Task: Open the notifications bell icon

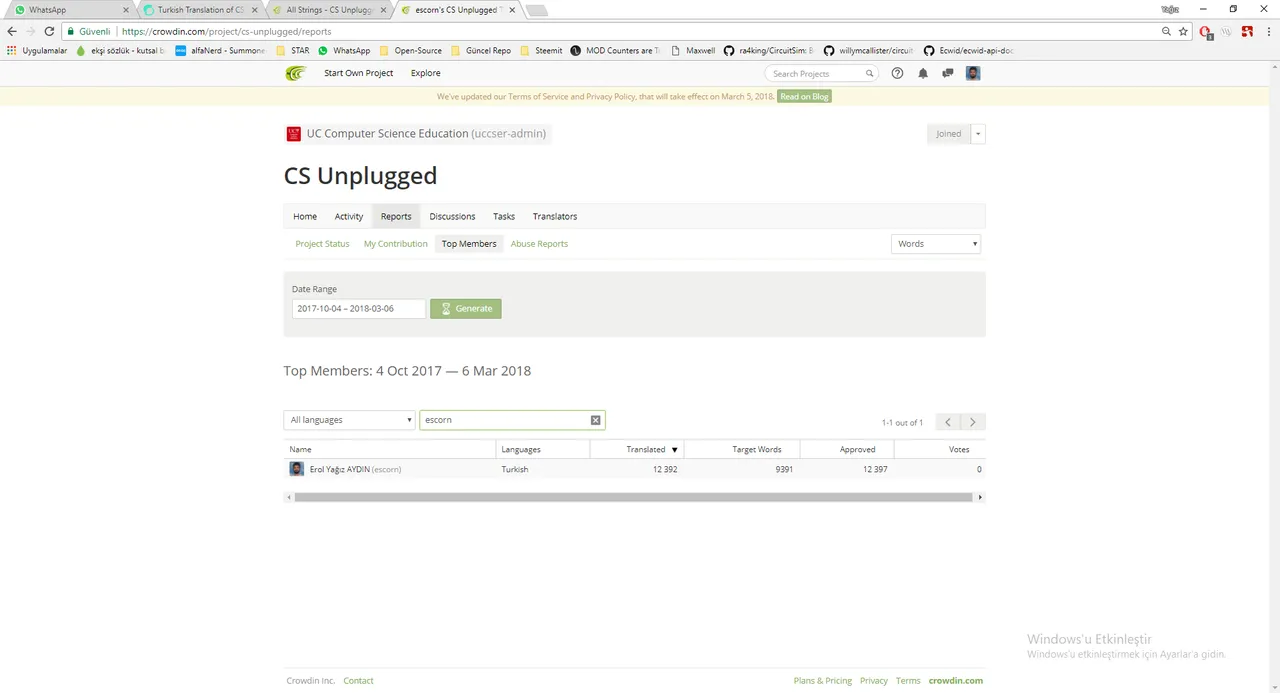Action: pos(923,73)
